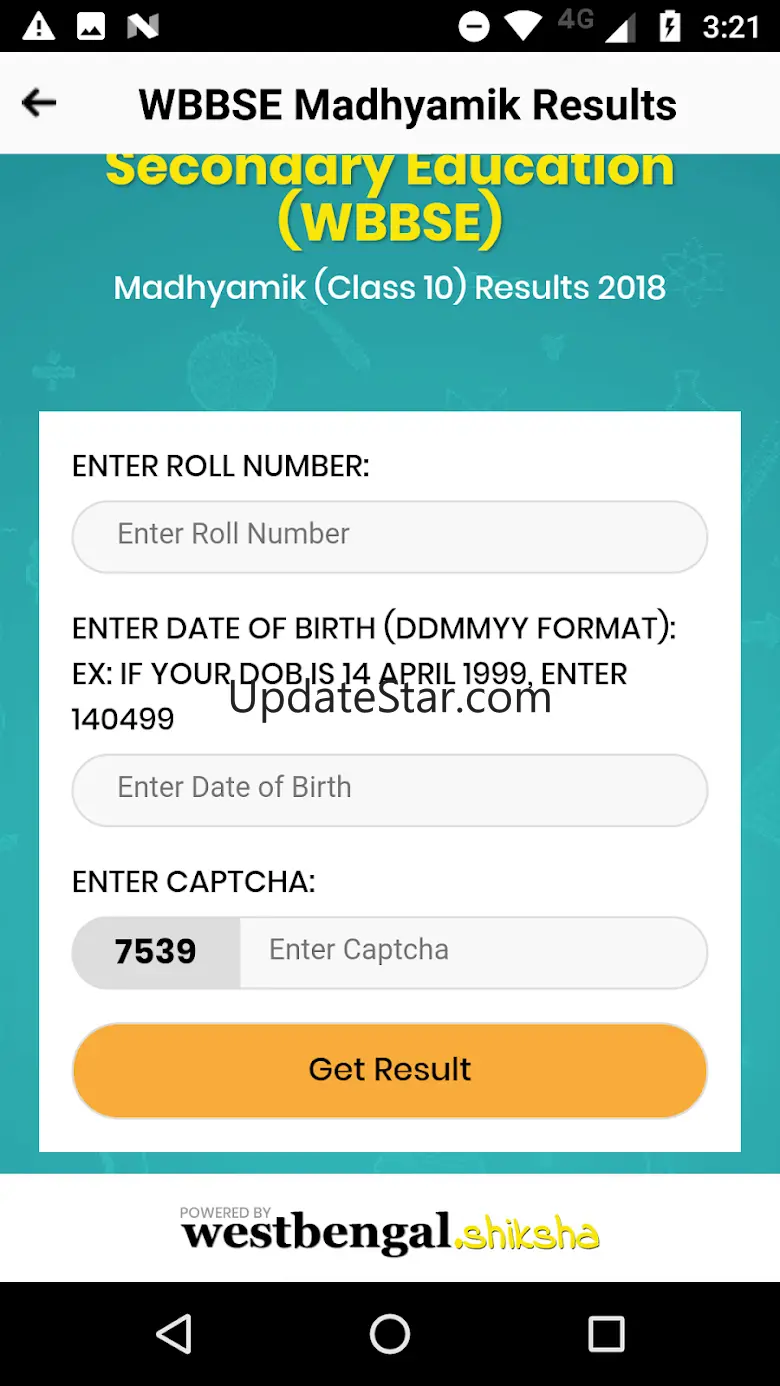Focus the Enter Date of Birth field
This screenshot has width=780, height=1386.
tap(390, 789)
